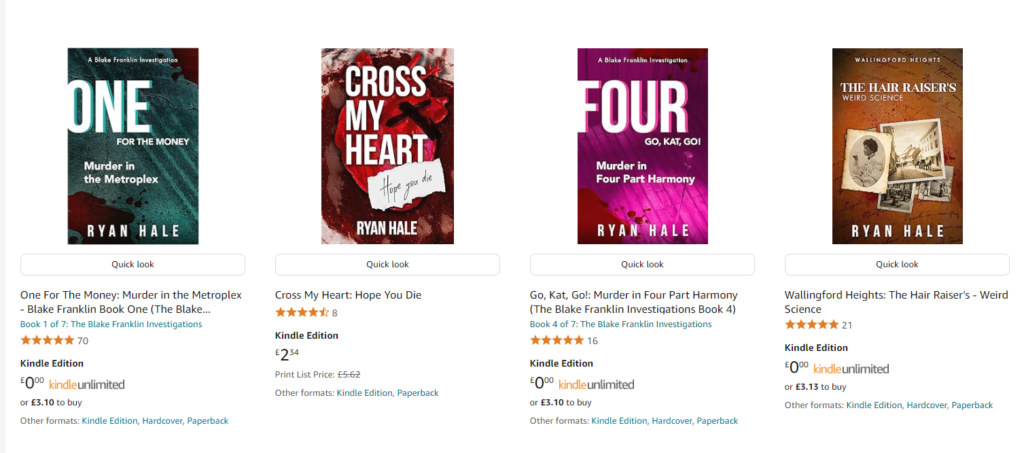Open the Book 4 of 7 series link
The height and width of the screenshot is (453, 1024).
pos(621,324)
